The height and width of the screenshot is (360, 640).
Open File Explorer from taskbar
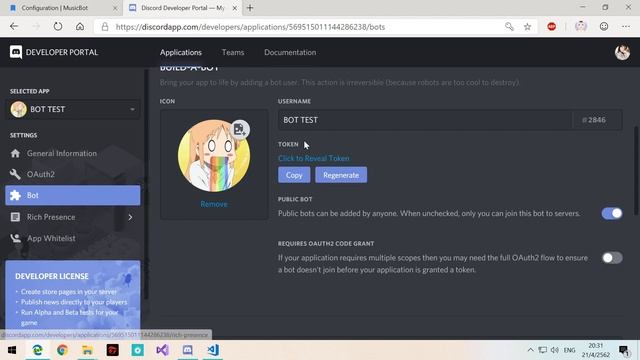[87, 350]
